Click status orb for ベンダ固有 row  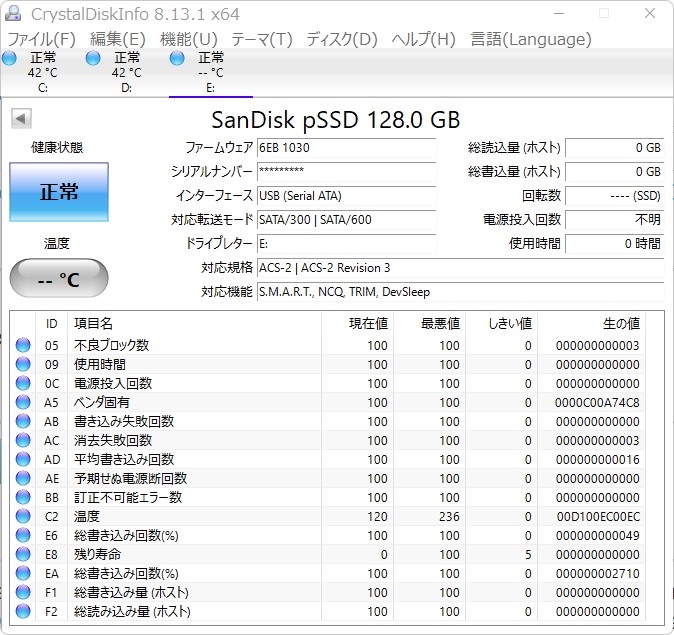pos(23,402)
